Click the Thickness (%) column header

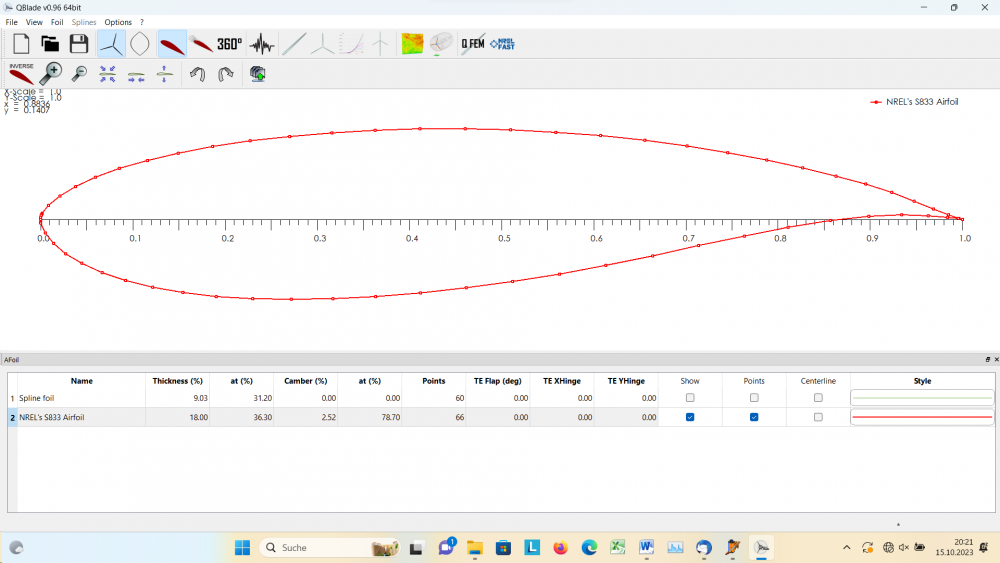coord(178,381)
